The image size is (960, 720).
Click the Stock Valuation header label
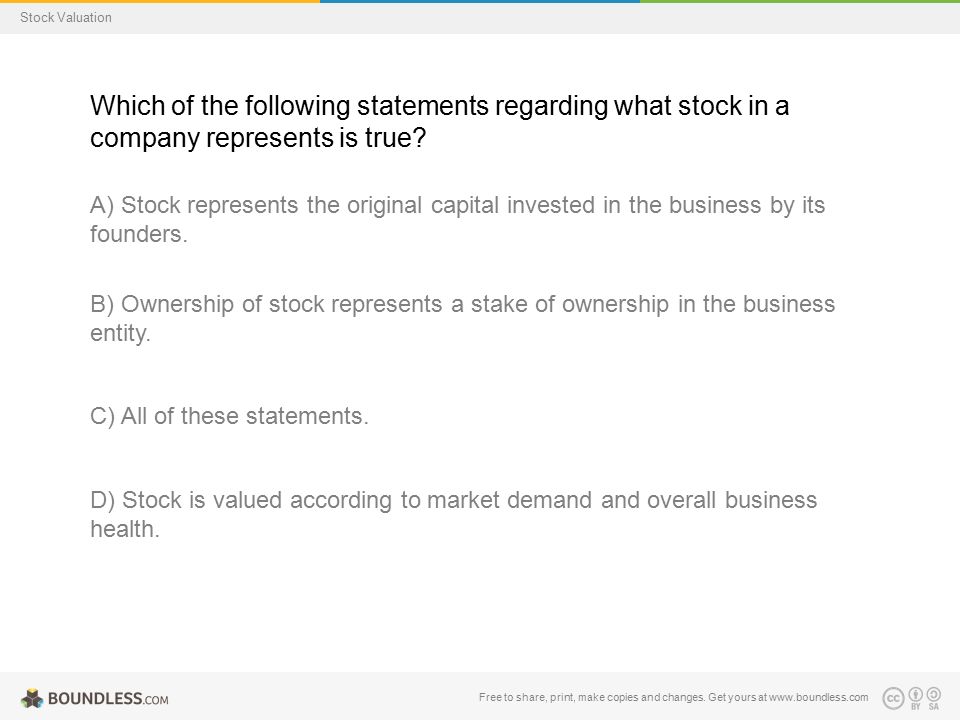click(66, 17)
